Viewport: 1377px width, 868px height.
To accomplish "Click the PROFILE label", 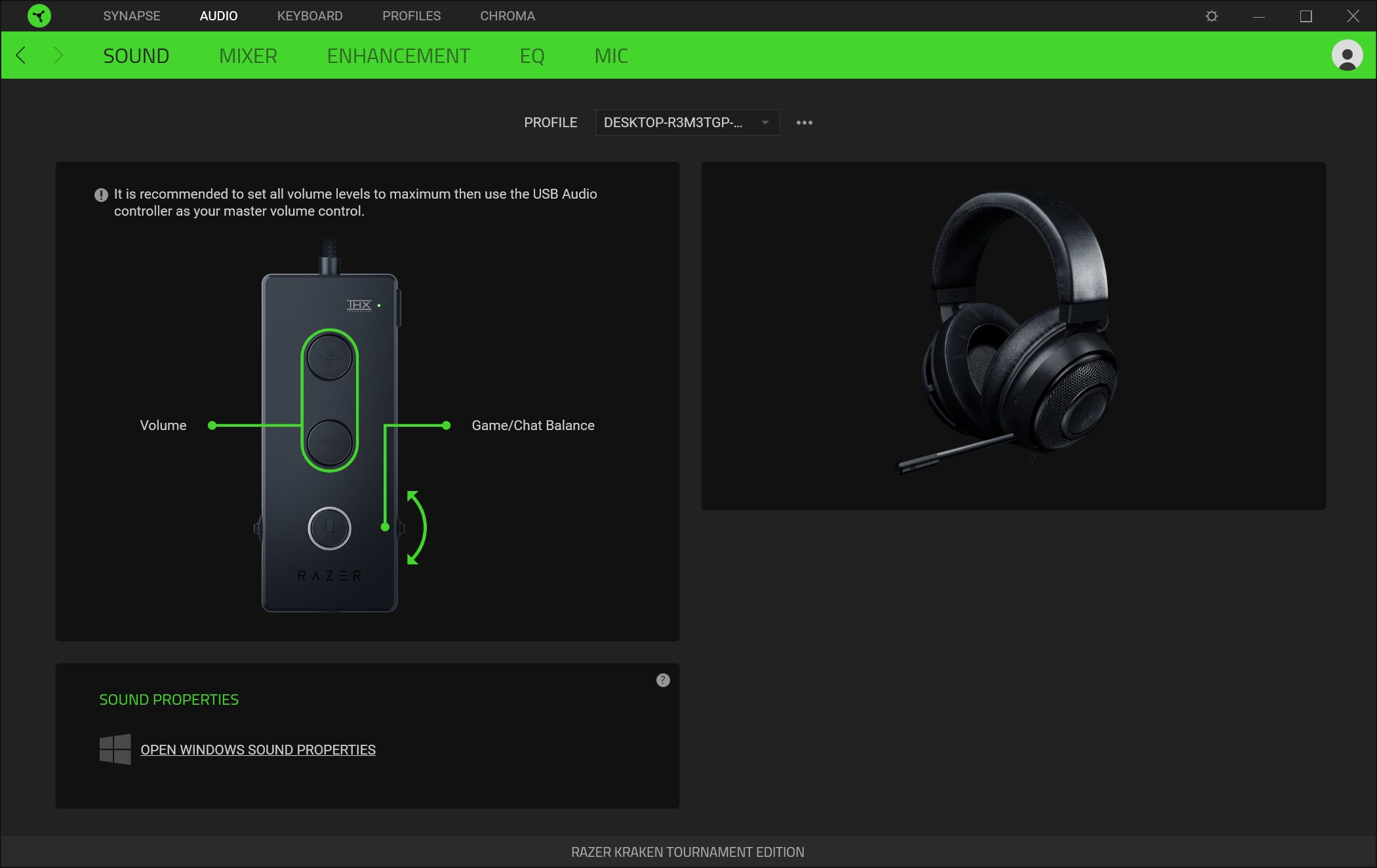I will click(550, 123).
